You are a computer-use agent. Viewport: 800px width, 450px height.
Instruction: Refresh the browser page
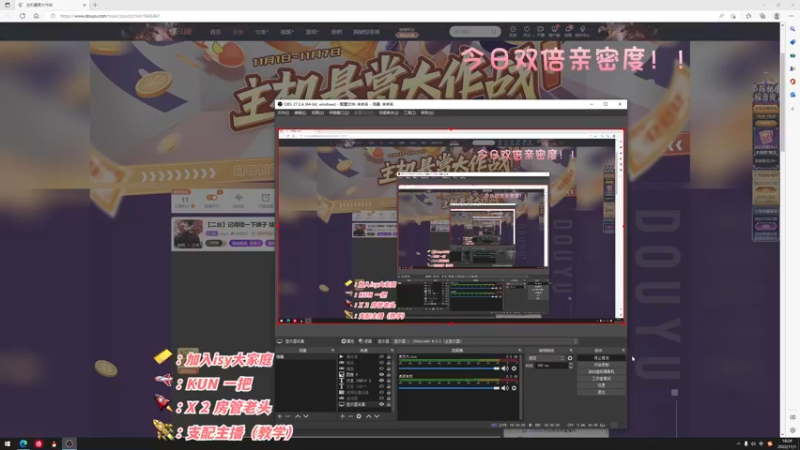coord(22,16)
